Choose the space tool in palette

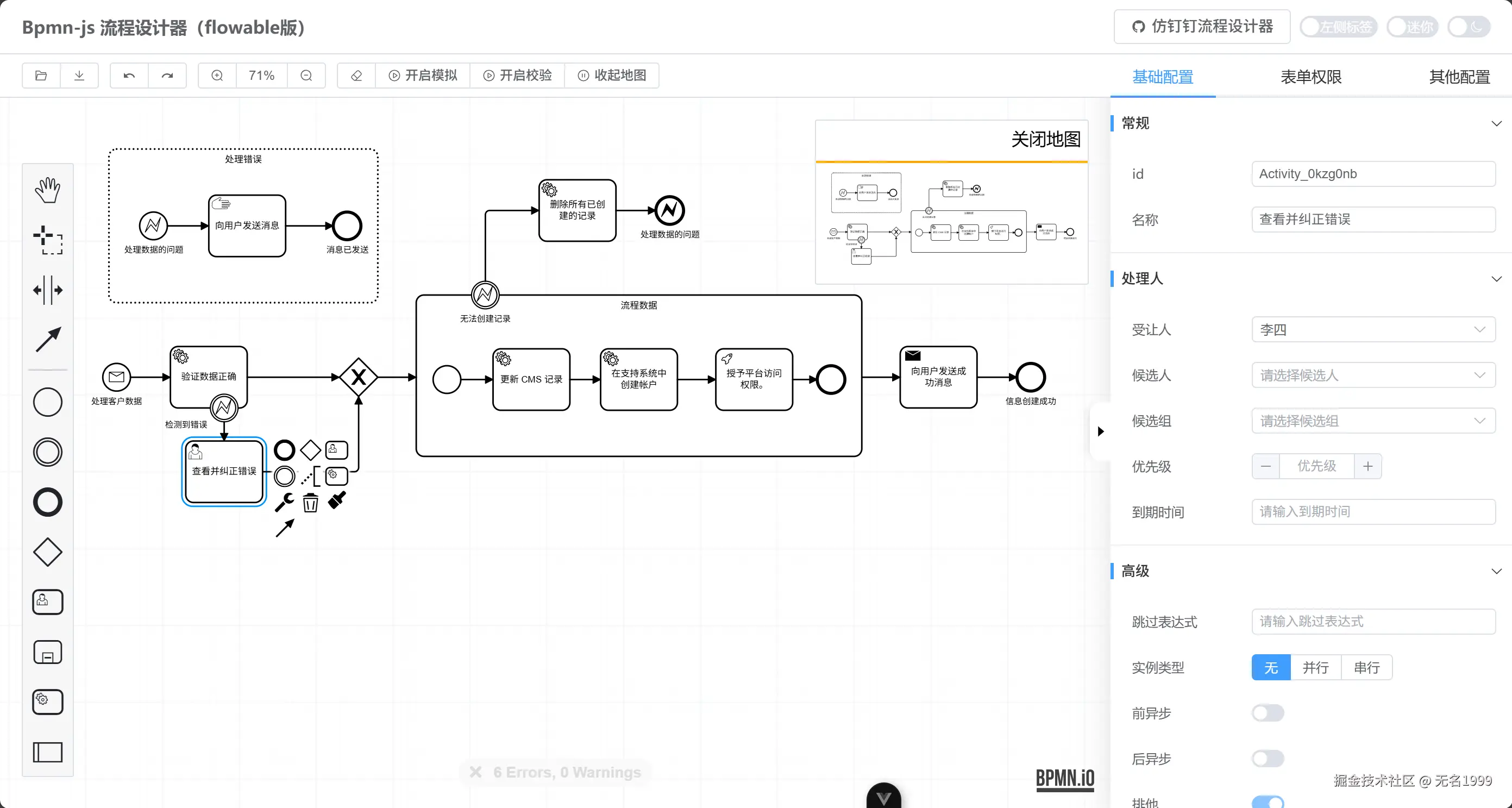(x=48, y=290)
